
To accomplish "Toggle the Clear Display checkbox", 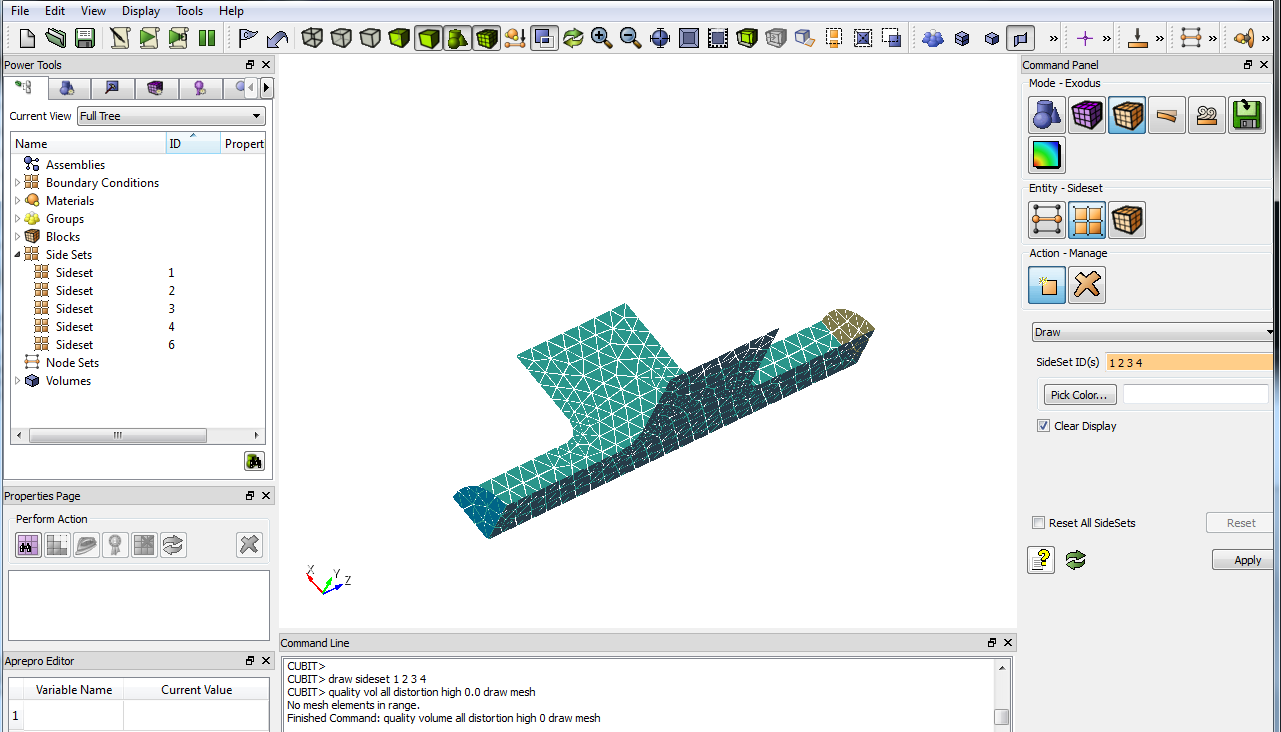I will point(1044,426).
